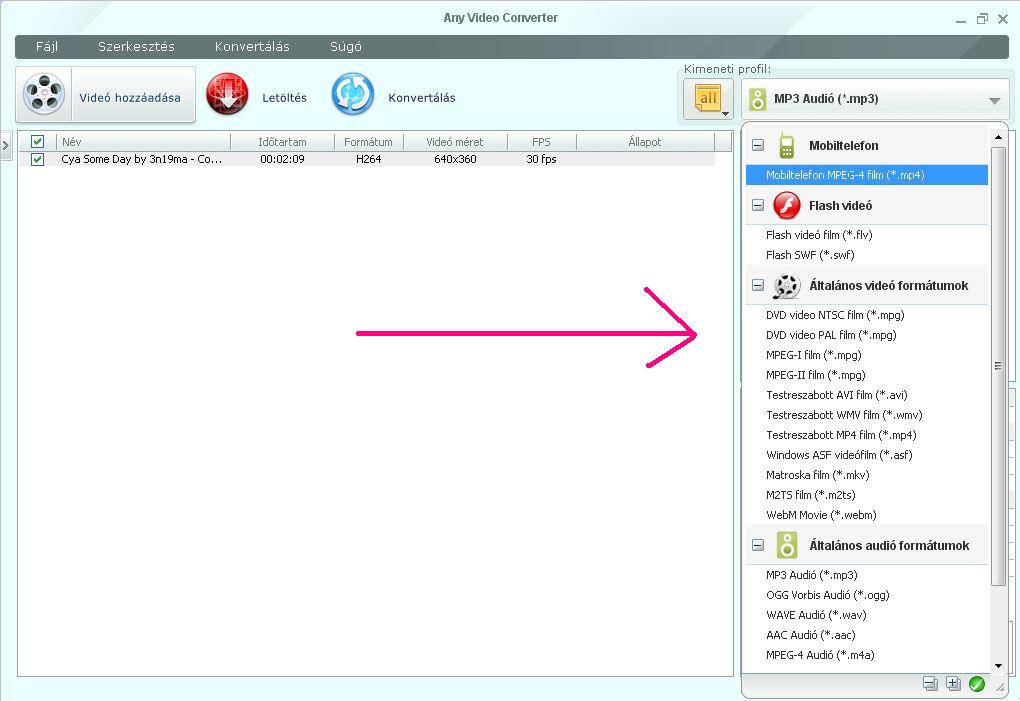Viewport: 1020px width, 701px height.
Task: Click the expand-all plus icon at dropdown bottom
Action: 953,683
